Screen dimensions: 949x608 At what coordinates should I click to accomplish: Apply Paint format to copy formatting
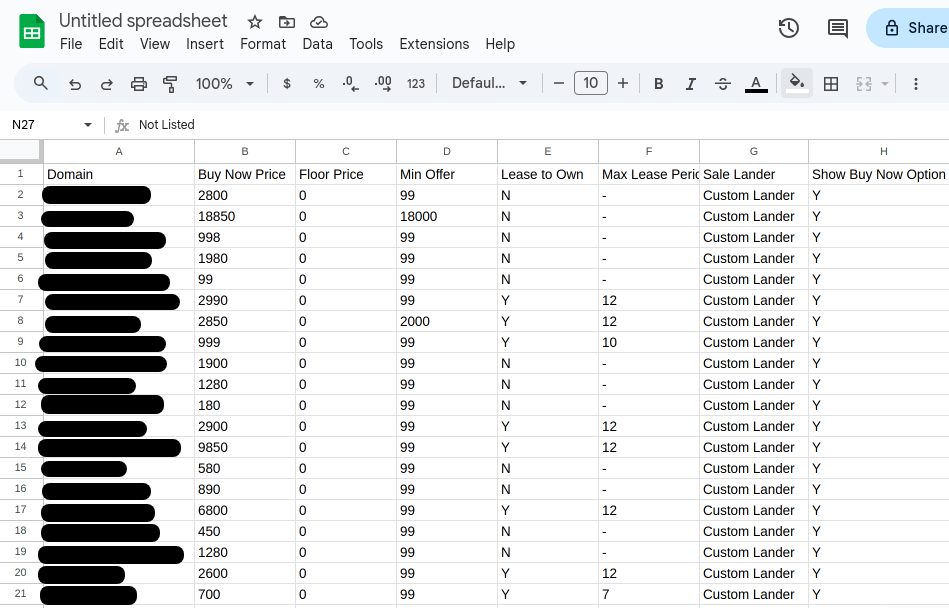pyautogui.click(x=170, y=84)
